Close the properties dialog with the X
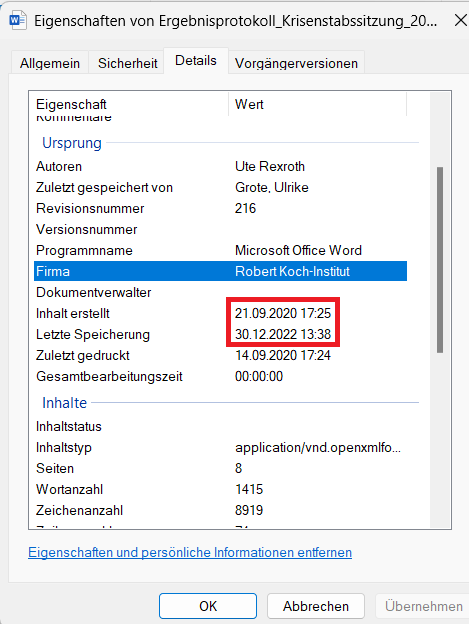The image size is (469, 624). pyautogui.click(x=461, y=20)
